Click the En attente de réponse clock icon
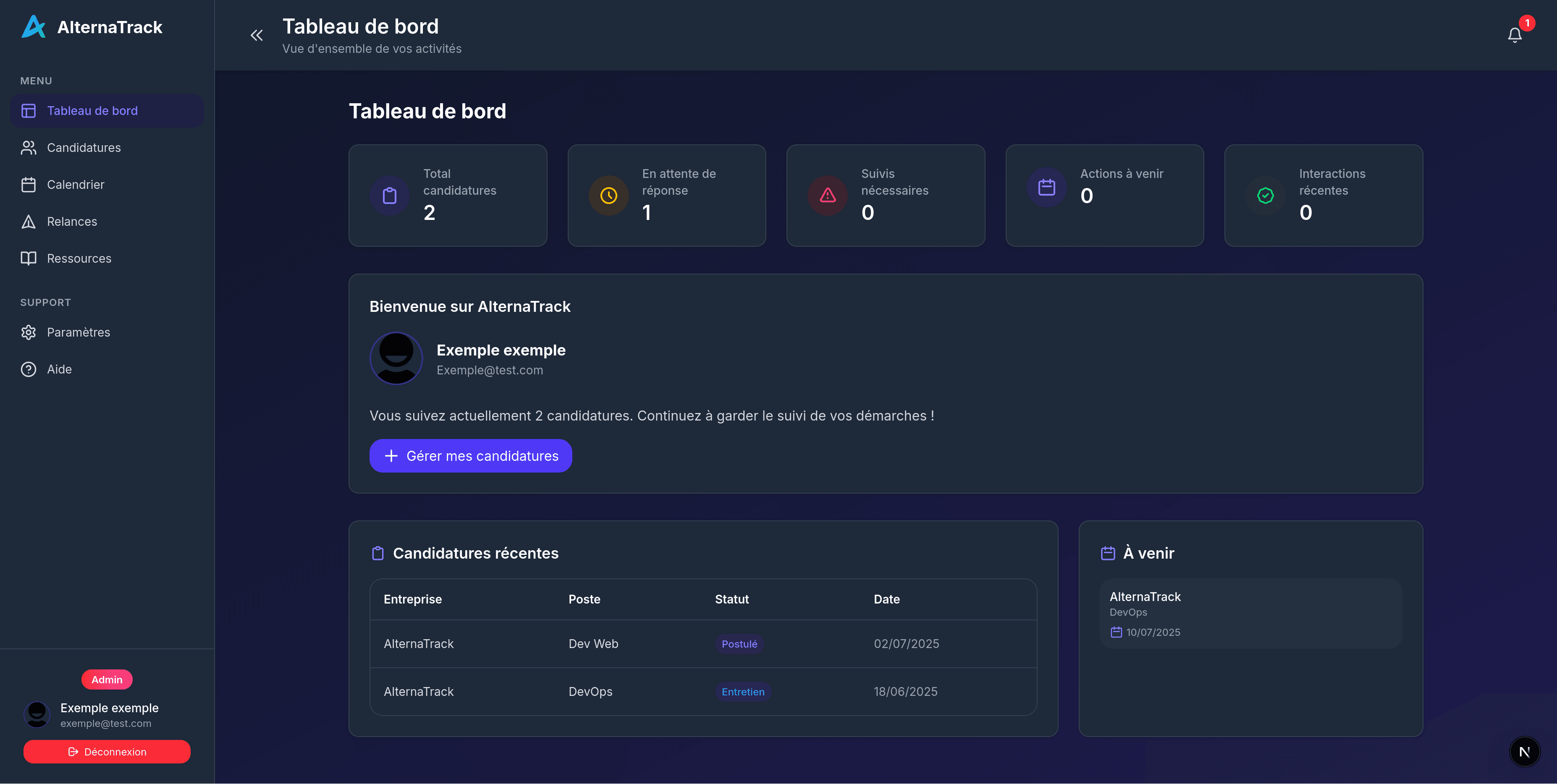The width and height of the screenshot is (1557, 784). coord(608,195)
